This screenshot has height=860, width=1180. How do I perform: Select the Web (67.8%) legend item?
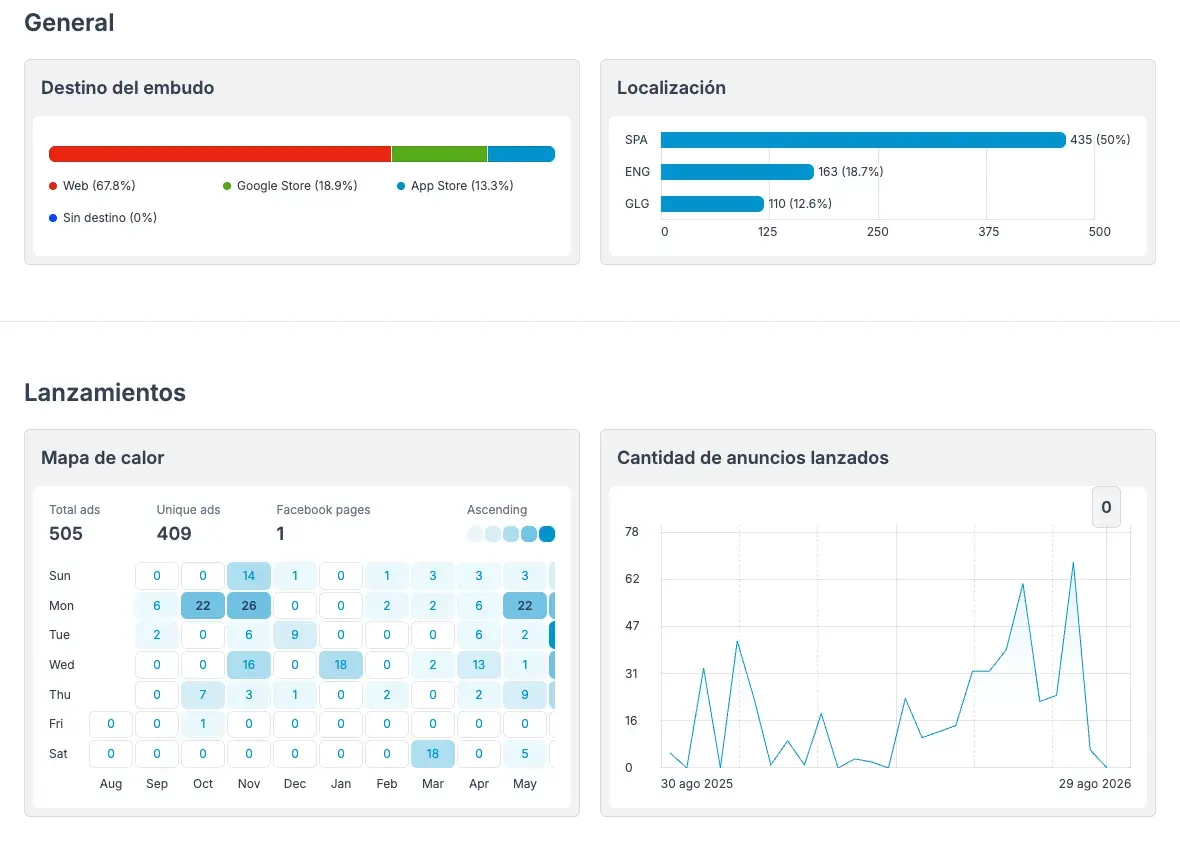92,186
